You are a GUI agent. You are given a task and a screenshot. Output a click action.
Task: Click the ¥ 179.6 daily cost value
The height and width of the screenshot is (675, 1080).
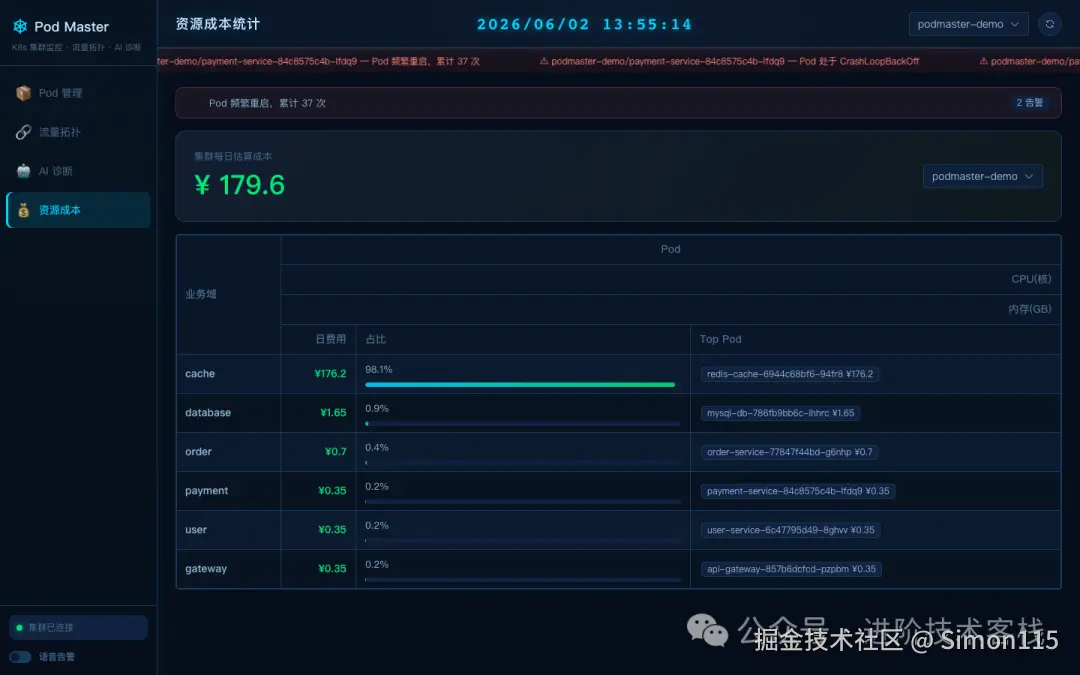click(239, 185)
